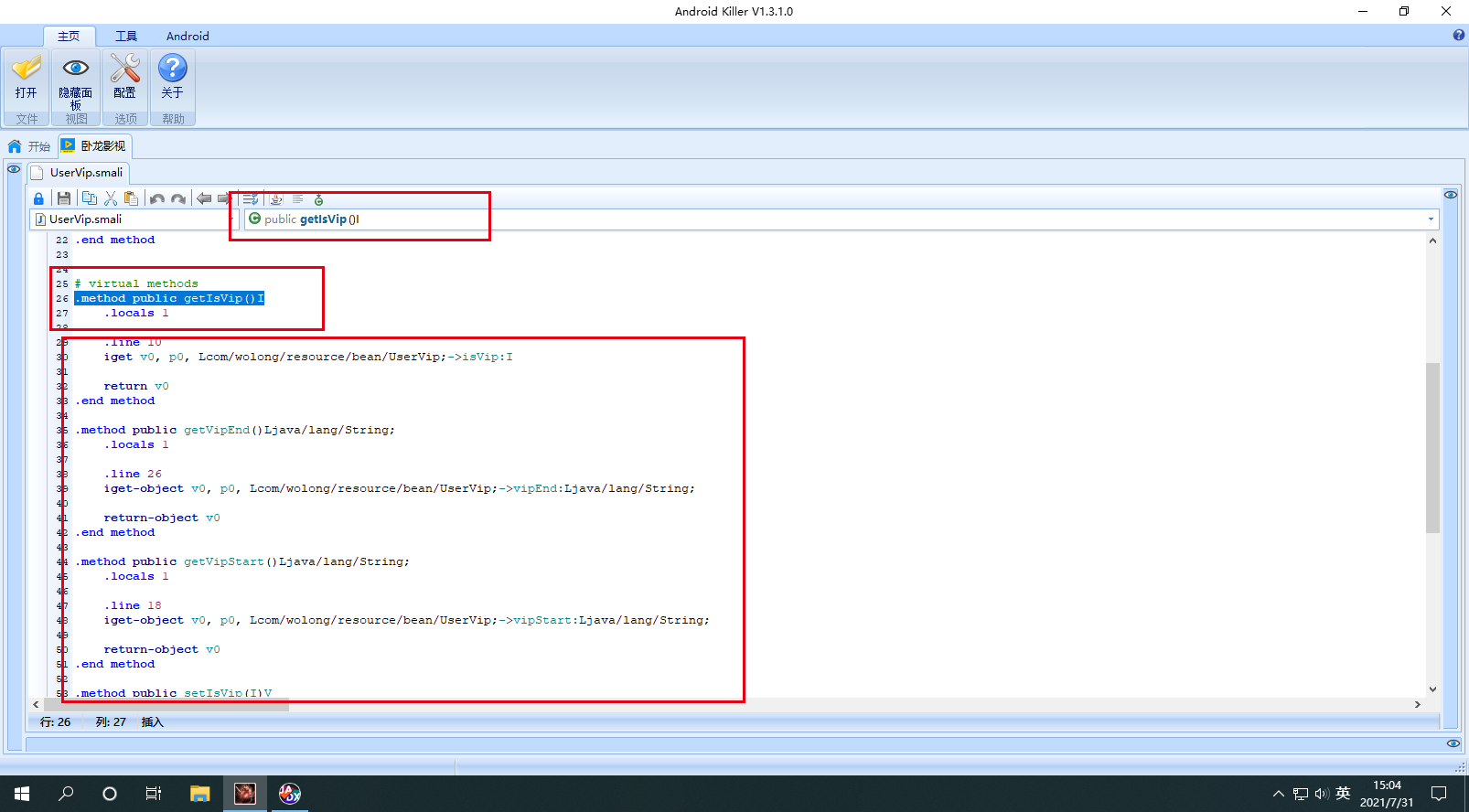
Task: Click the '行: 26' status bar entry
Action: point(55,722)
